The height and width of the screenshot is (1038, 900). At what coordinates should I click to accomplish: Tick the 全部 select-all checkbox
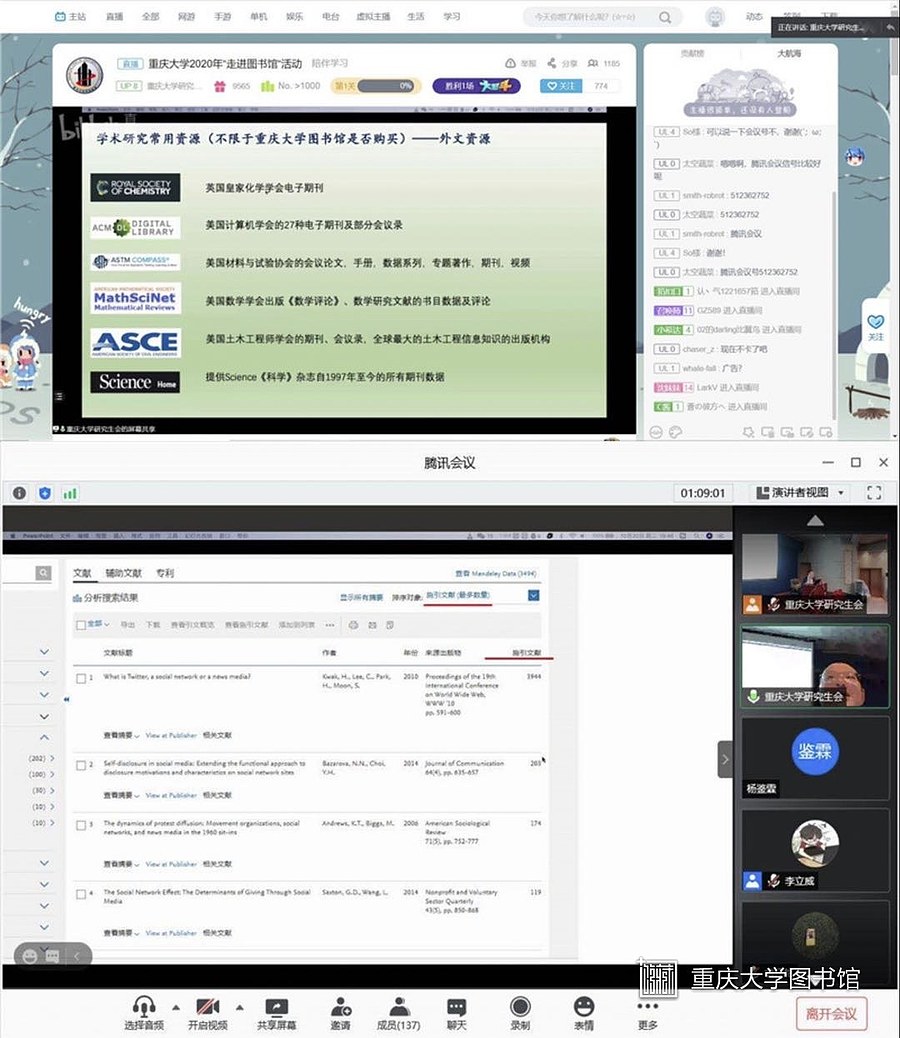pyautogui.click(x=81, y=625)
